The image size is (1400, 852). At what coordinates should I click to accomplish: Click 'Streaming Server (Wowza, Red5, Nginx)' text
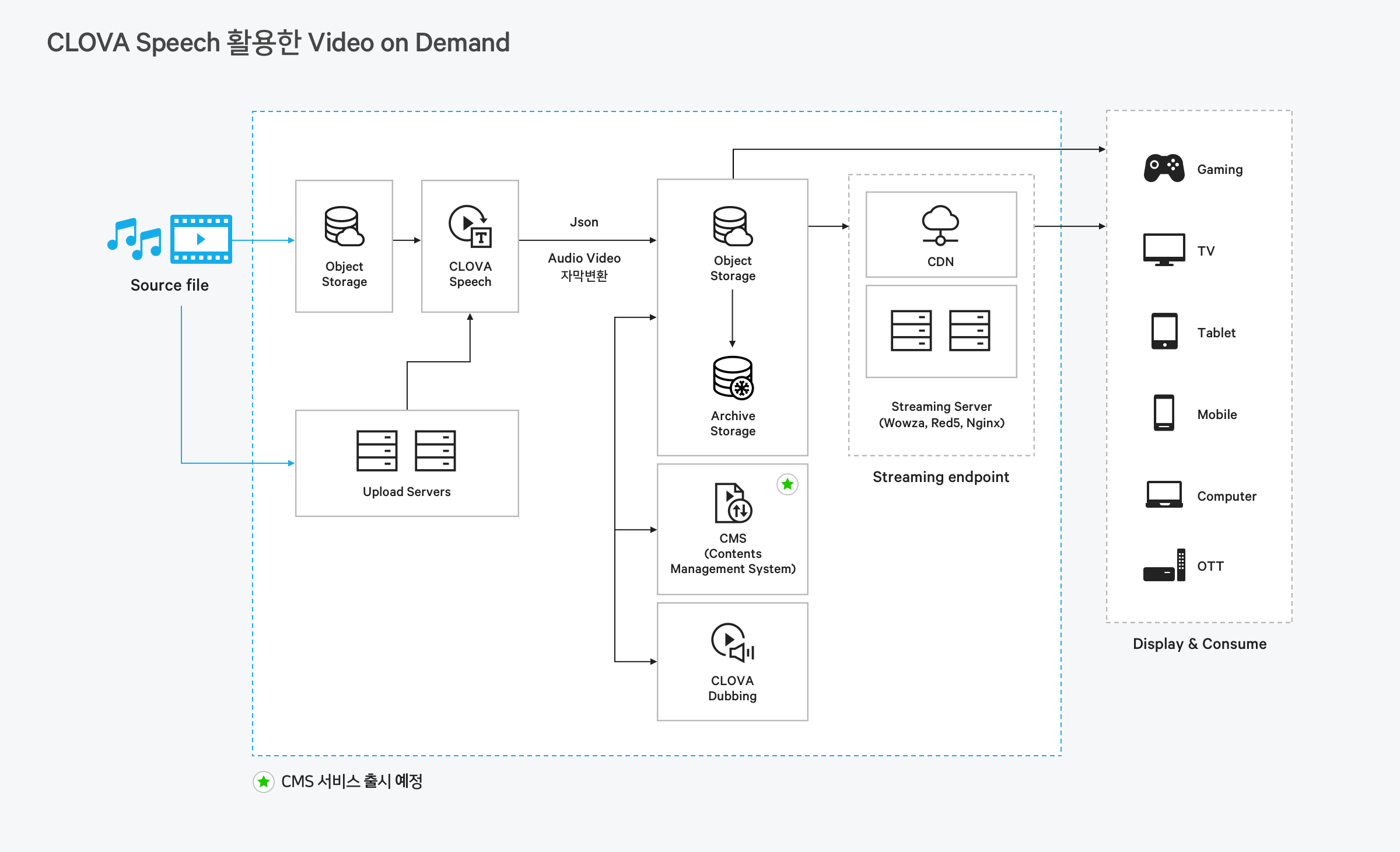point(942,415)
